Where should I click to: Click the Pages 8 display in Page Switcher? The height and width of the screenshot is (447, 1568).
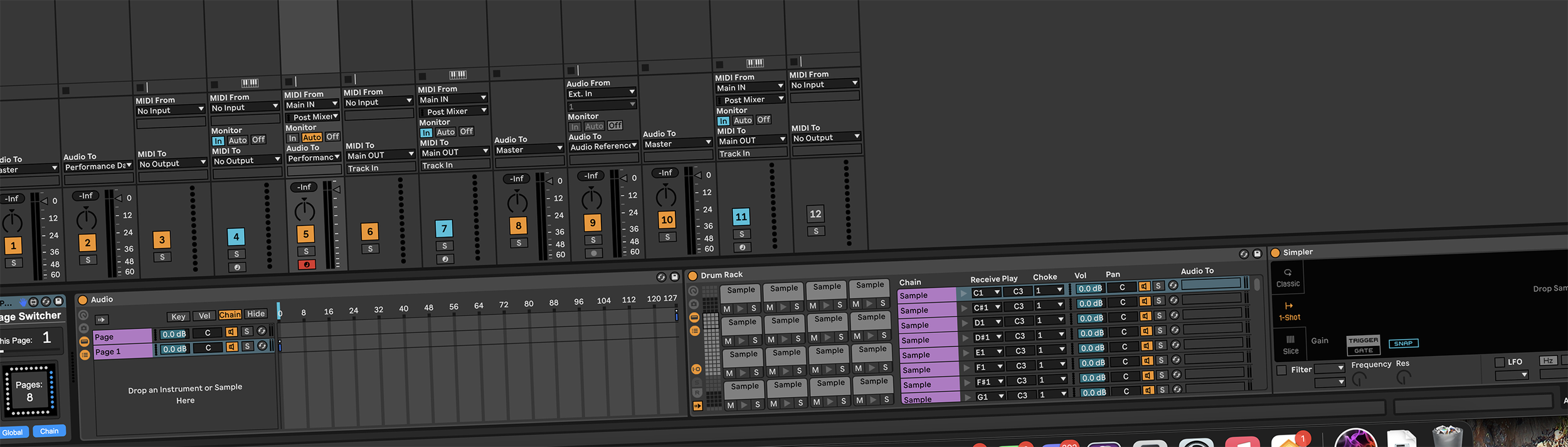click(x=29, y=391)
